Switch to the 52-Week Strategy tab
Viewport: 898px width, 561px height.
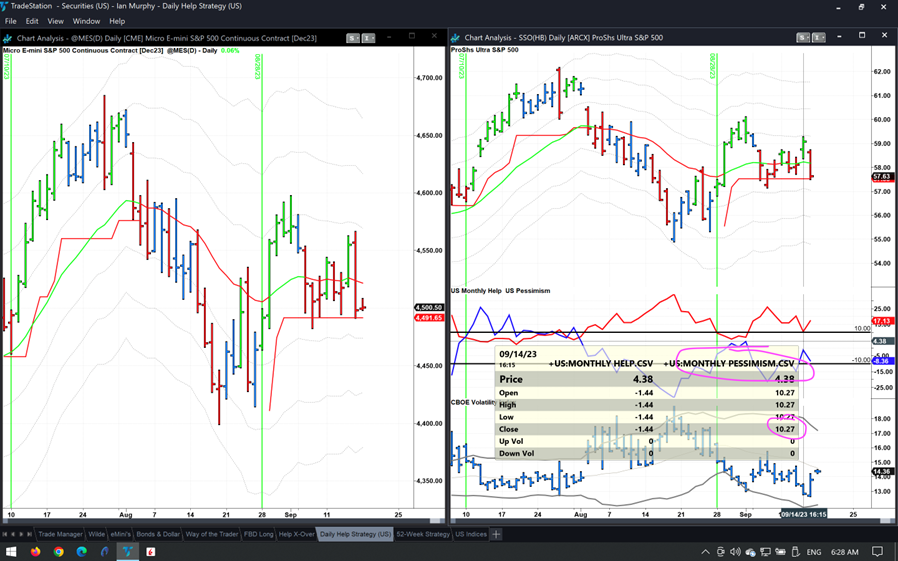(x=422, y=534)
